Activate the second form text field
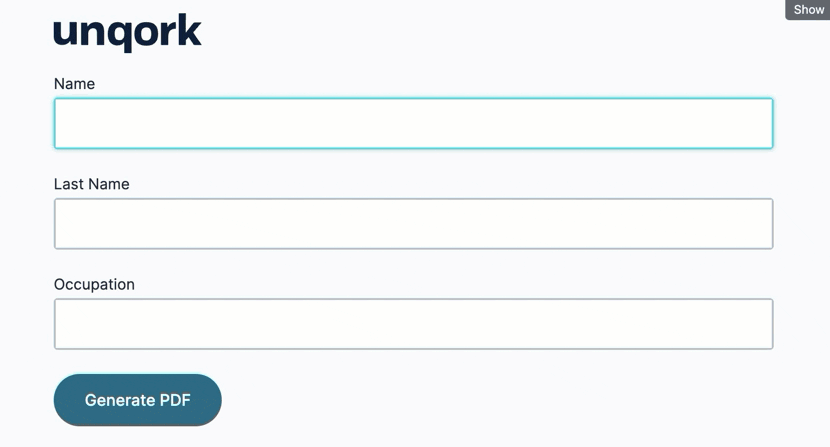 point(413,224)
